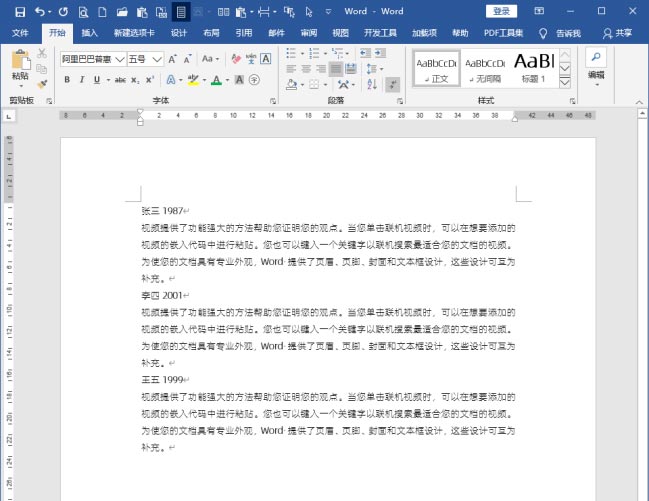Align paragraph text to the right
The height and width of the screenshot is (501, 649).
tap(321, 69)
